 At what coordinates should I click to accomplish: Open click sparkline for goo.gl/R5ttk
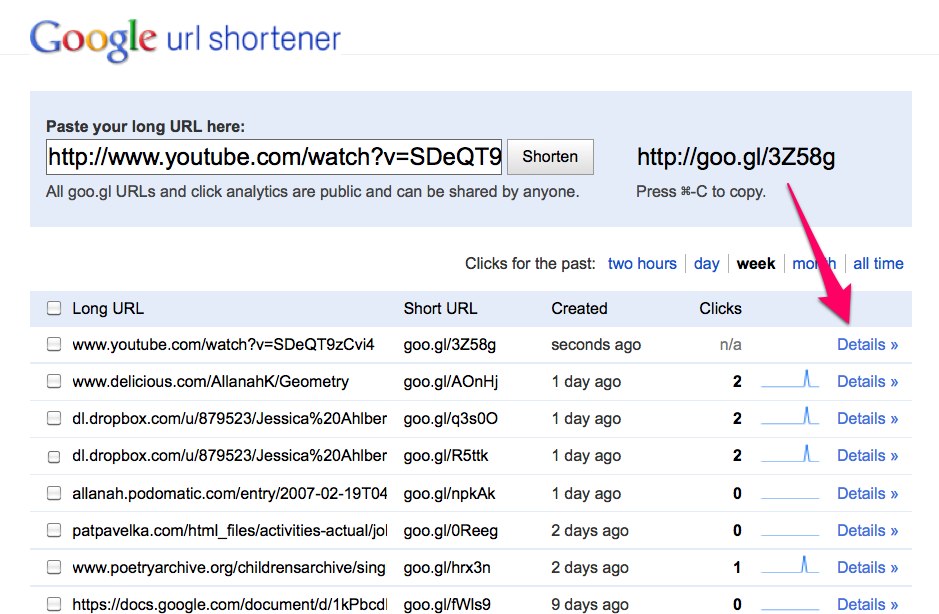pyautogui.click(x=789, y=454)
